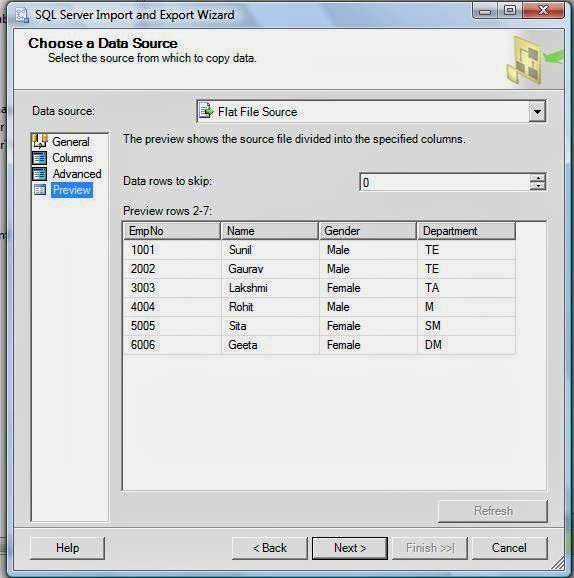Image resolution: width=574 pixels, height=578 pixels.
Task: Click the name Lakshmi
Action: click(x=248, y=288)
